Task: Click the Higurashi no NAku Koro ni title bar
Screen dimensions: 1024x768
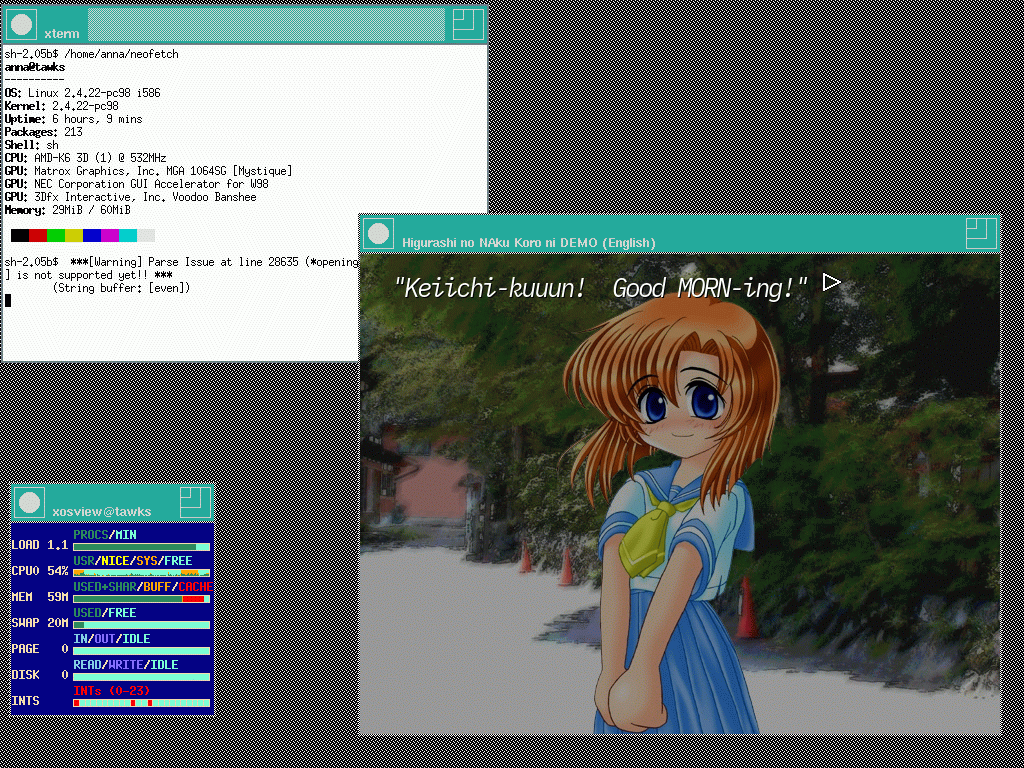Action: (679, 233)
